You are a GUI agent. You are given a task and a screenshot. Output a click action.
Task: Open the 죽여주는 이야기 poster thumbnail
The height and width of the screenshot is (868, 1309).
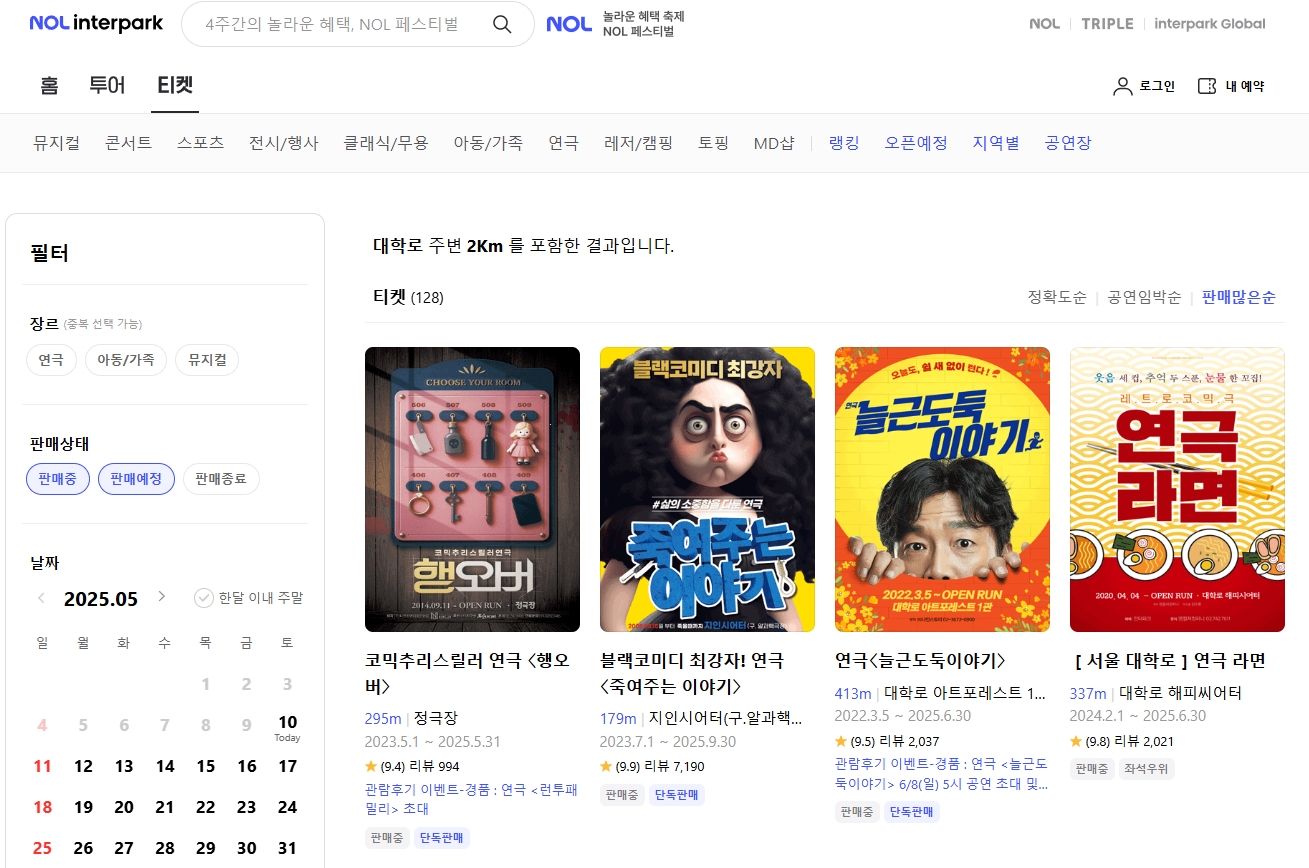coord(707,489)
